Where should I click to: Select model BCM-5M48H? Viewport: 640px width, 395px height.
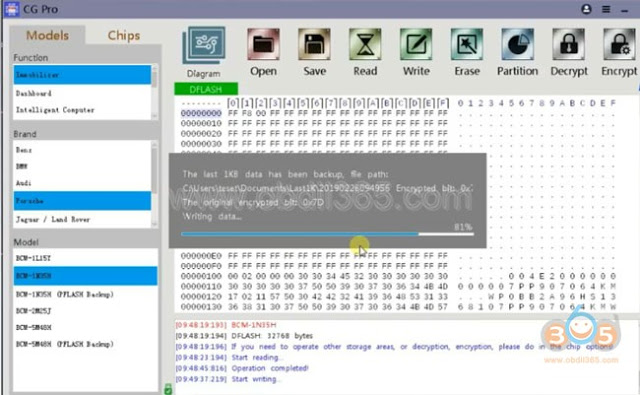85,328
